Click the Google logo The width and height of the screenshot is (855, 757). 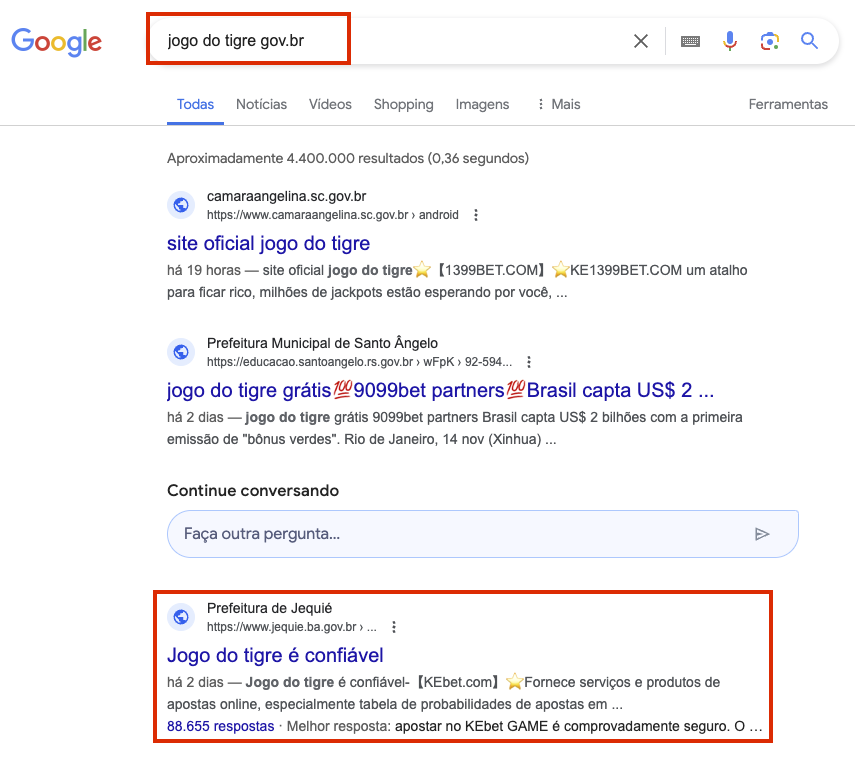(57, 42)
